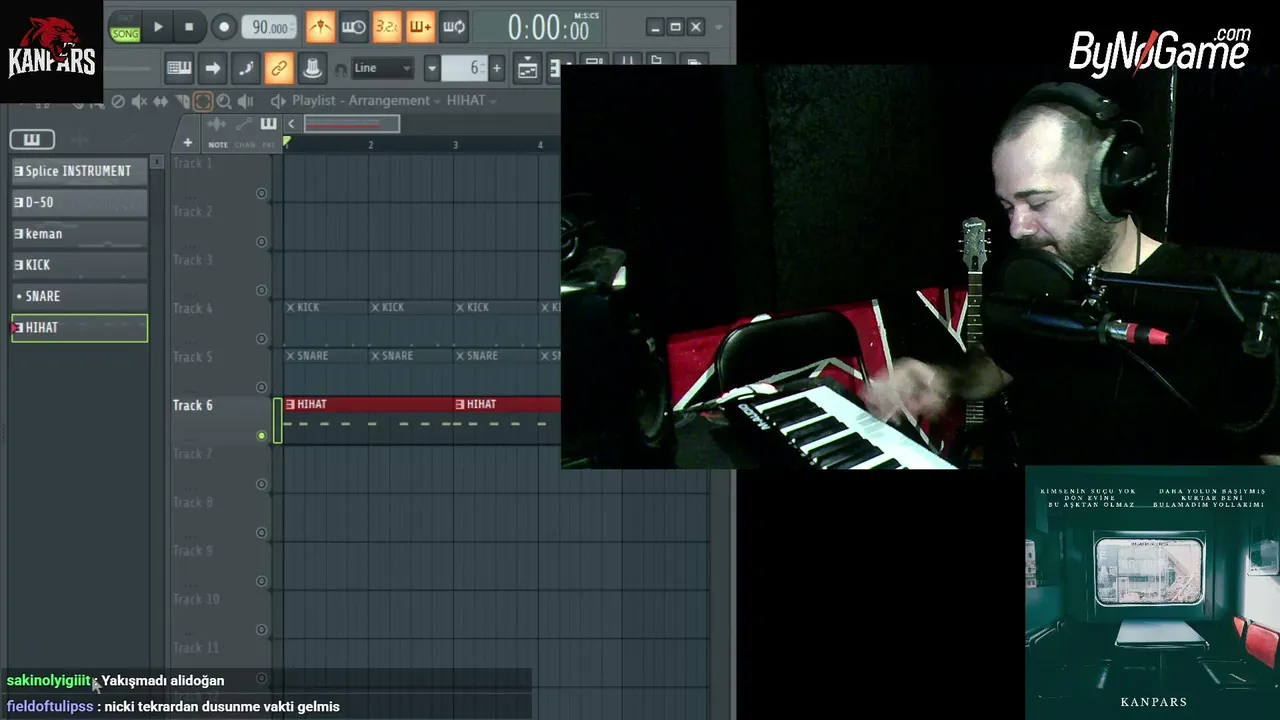The width and height of the screenshot is (1280, 720).
Task: Select the Zoom tool in Playlist toolbar
Action: [224, 101]
